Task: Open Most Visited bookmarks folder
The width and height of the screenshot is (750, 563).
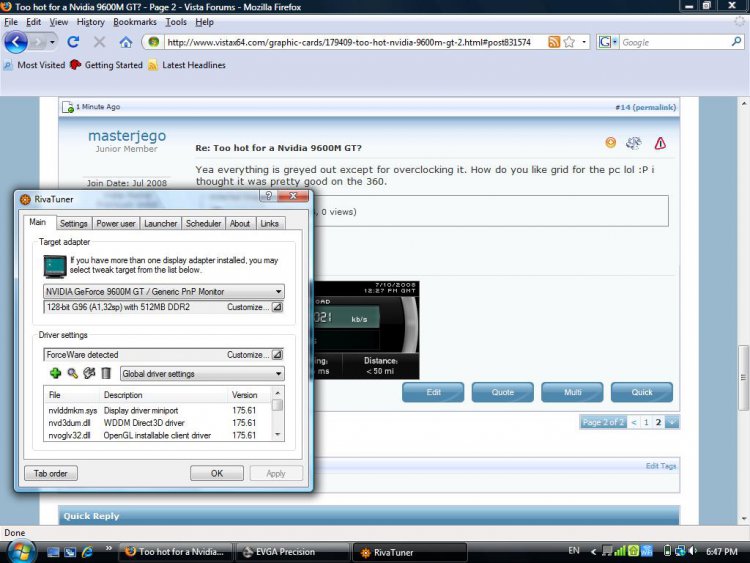Action: click(34, 65)
